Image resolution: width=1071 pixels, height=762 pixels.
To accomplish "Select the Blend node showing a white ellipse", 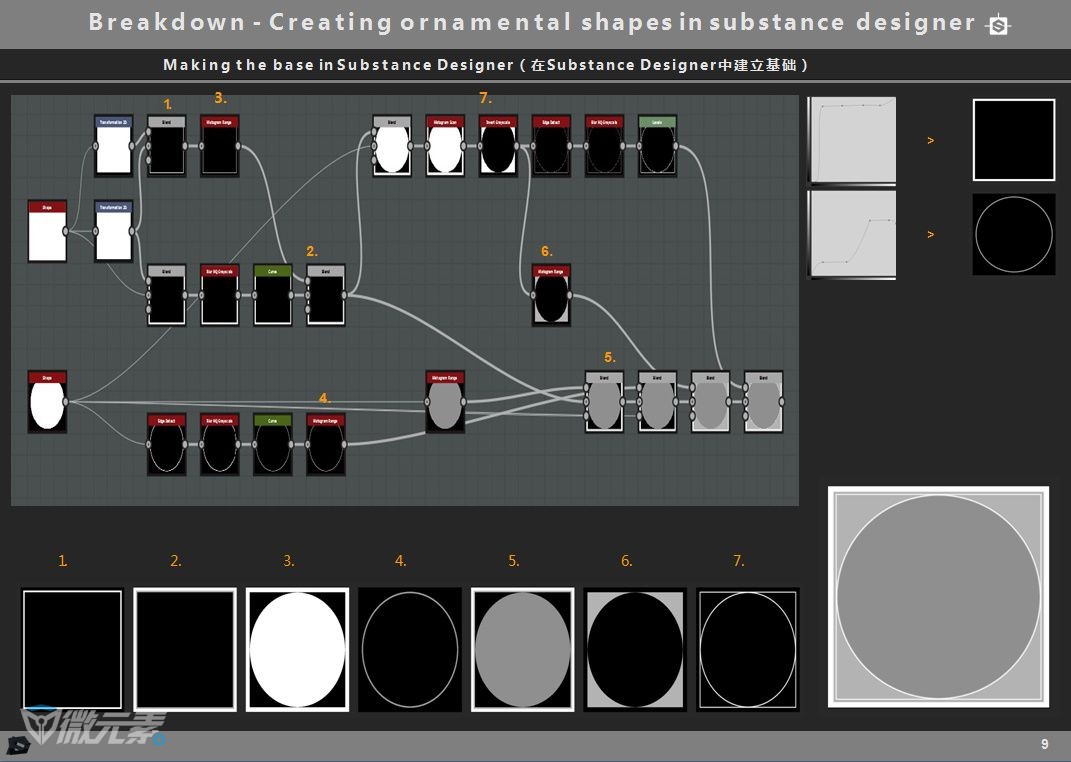I will (x=392, y=145).
